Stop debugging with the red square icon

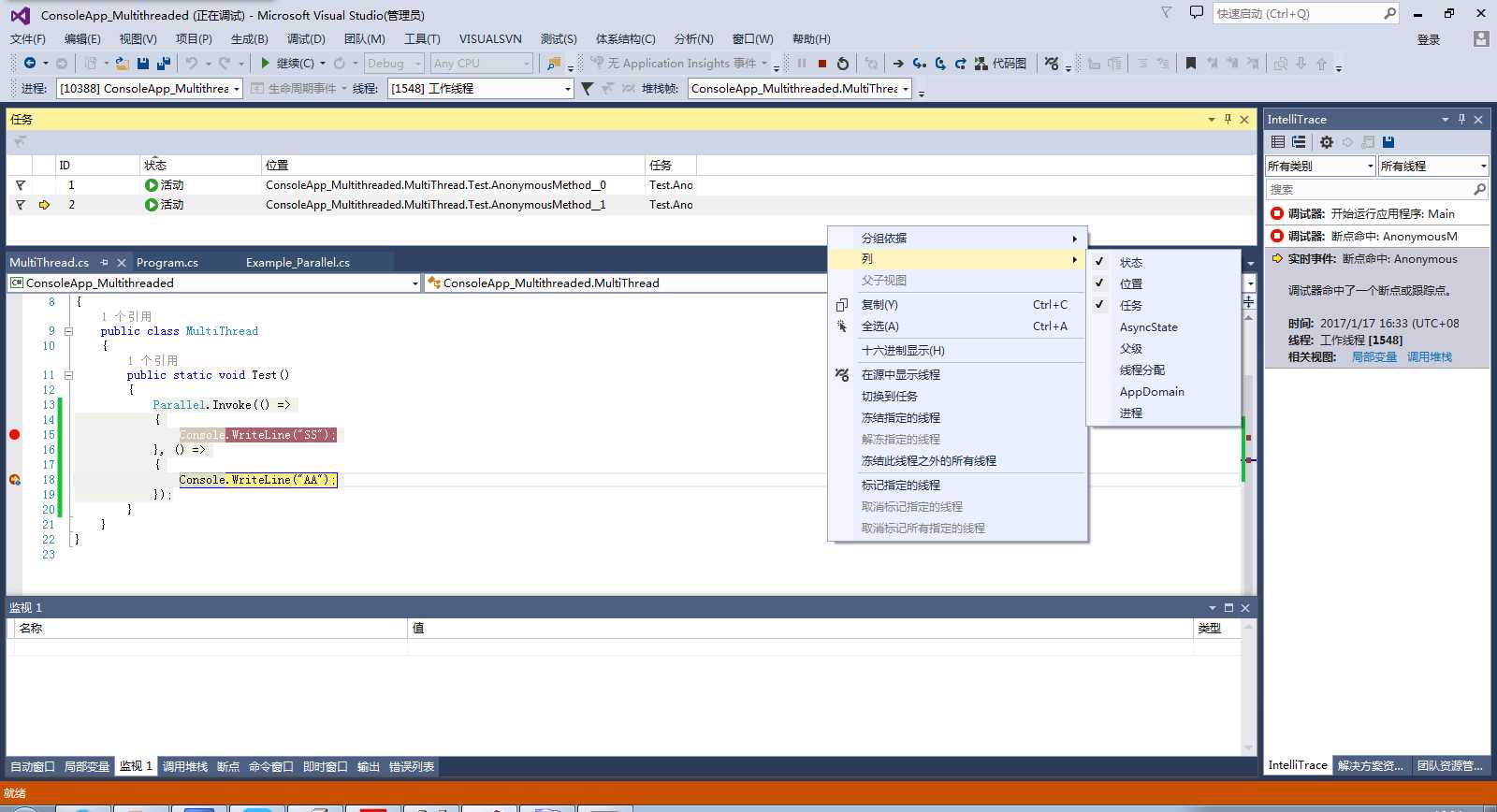(822, 64)
